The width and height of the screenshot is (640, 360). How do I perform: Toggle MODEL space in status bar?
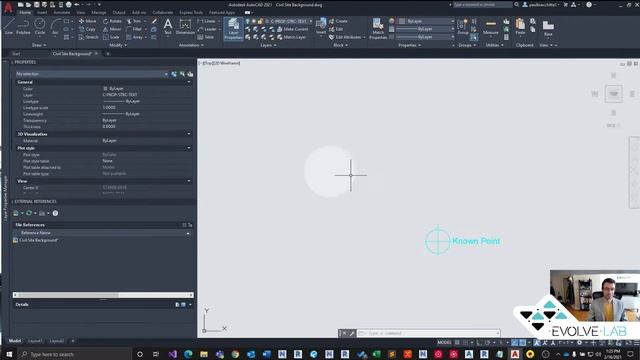[x=444, y=342]
